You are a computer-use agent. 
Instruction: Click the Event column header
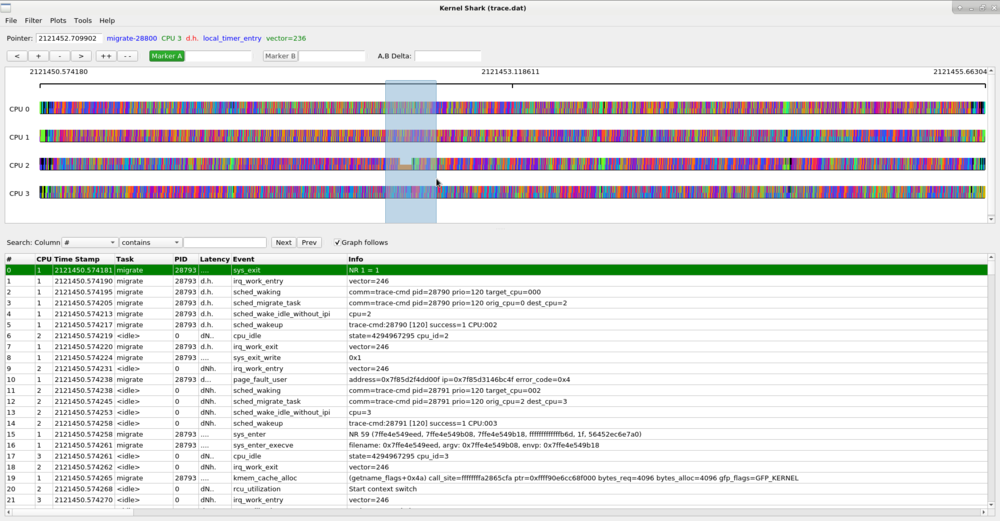pyautogui.click(x=289, y=259)
